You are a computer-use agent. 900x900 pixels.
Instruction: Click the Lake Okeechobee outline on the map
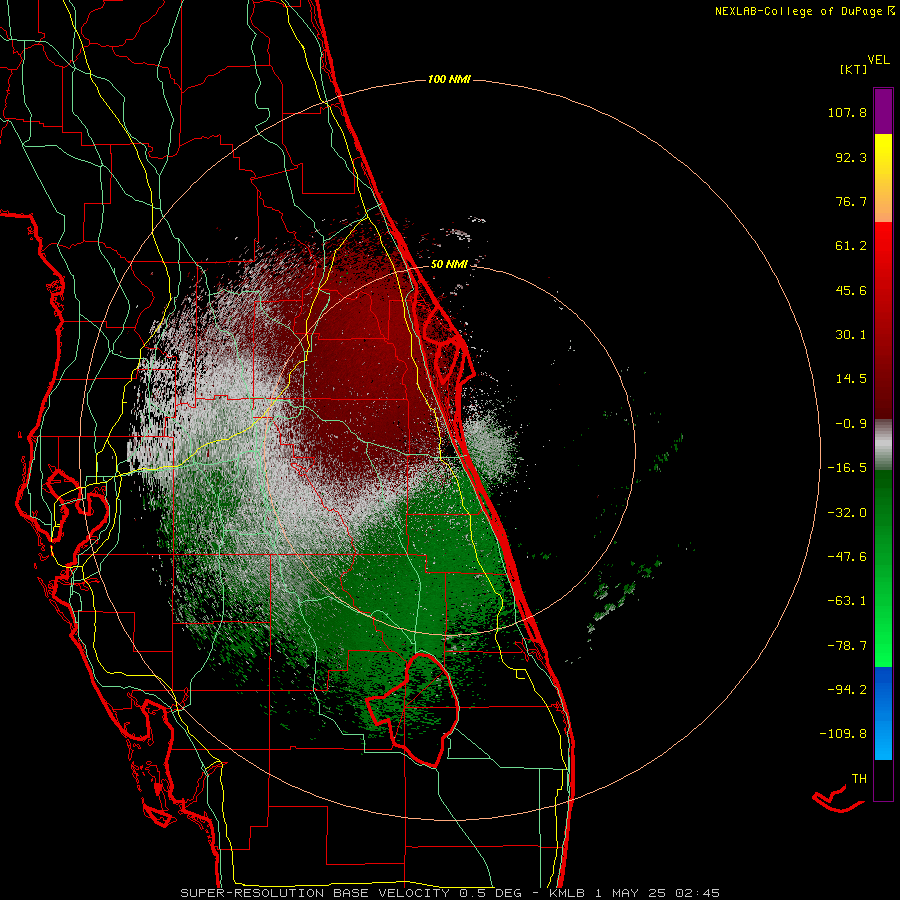(412, 709)
